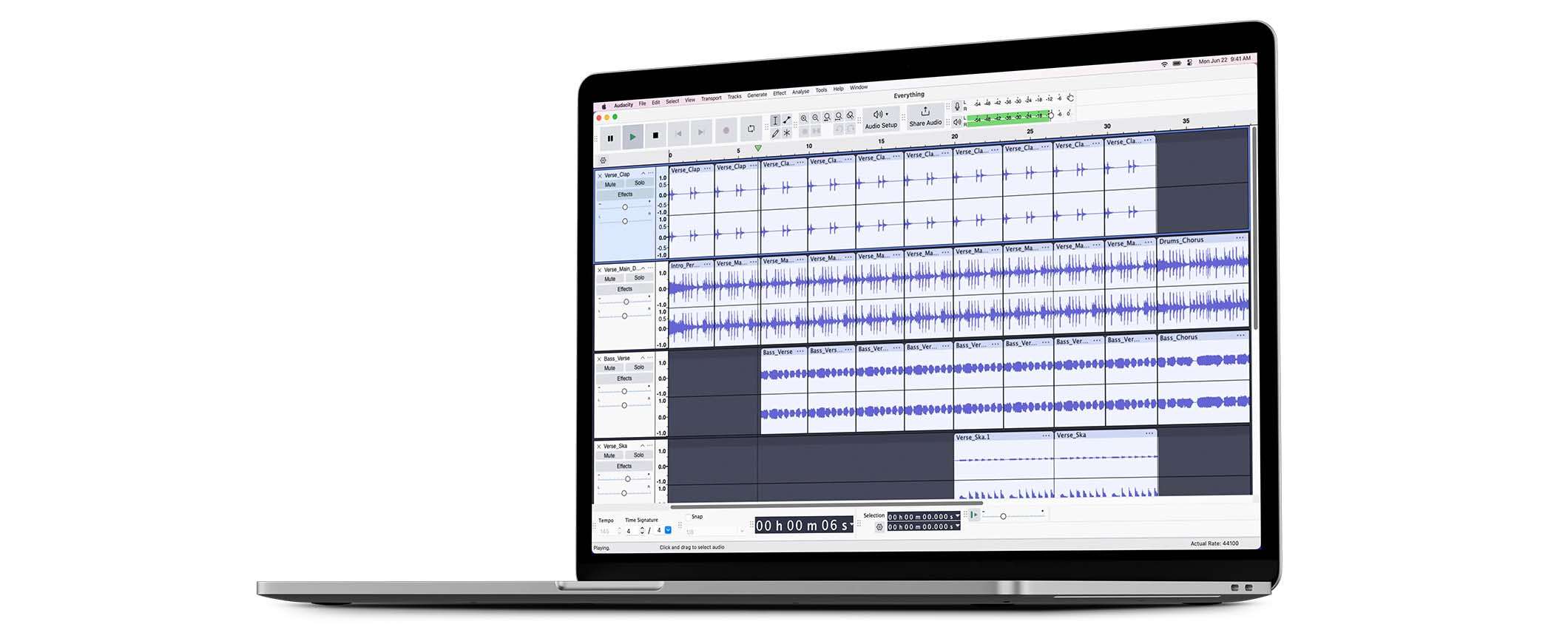Select the Verse_Ska.1 clip title
The height and width of the screenshot is (627, 1568).
coord(973,437)
